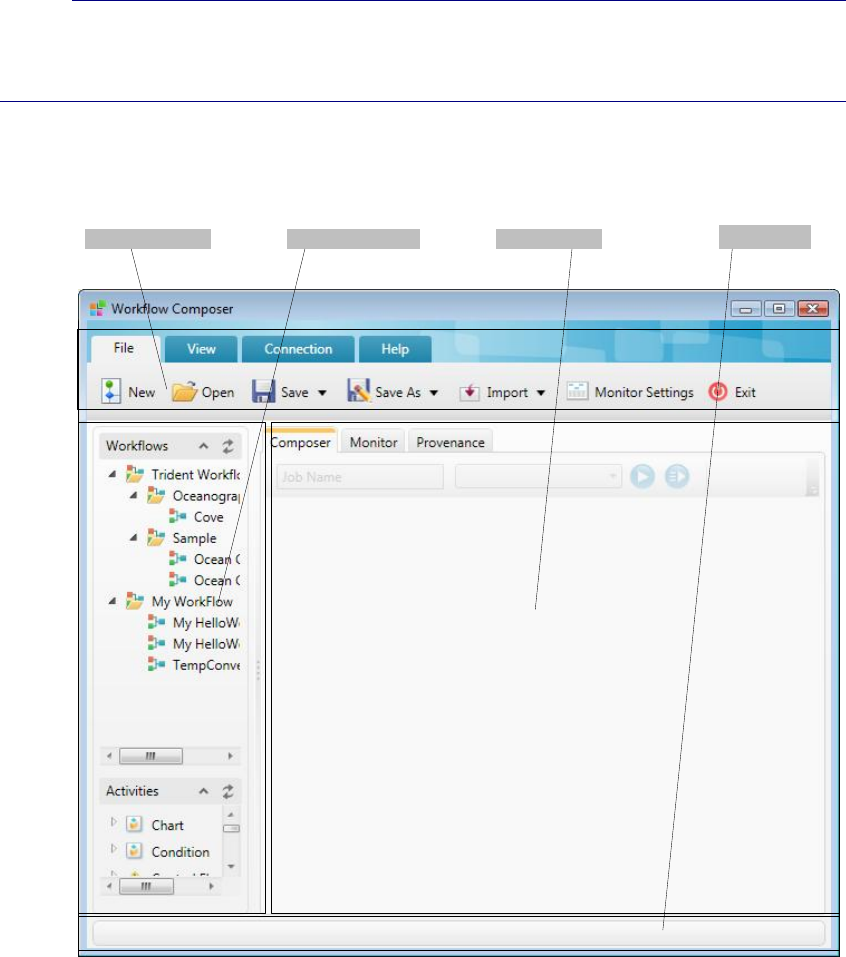The height and width of the screenshot is (957, 846).
Task: Select the TempConve workflow item
Action: [x=206, y=665]
